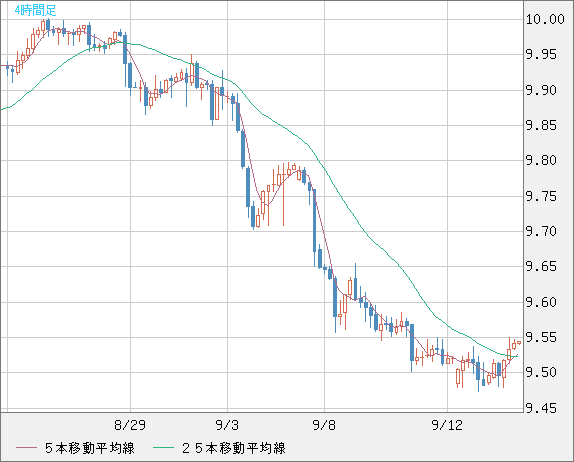The width and height of the screenshot is (574, 462).
Task: Click the 5本移動平均線 legend text
Action: [90, 448]
